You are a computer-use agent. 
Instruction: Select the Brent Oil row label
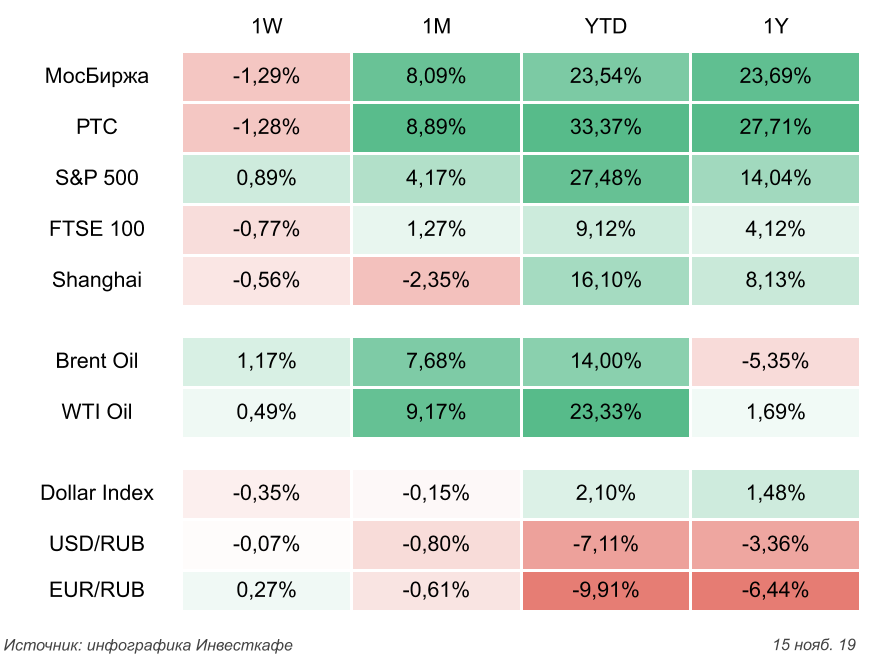point(97,361)
